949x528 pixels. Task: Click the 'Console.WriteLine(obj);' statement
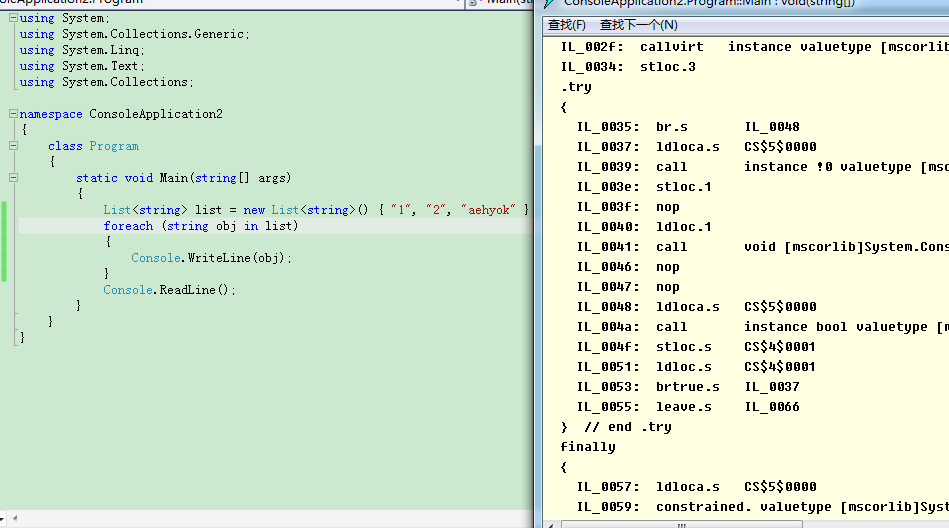(x=212, y=258)
